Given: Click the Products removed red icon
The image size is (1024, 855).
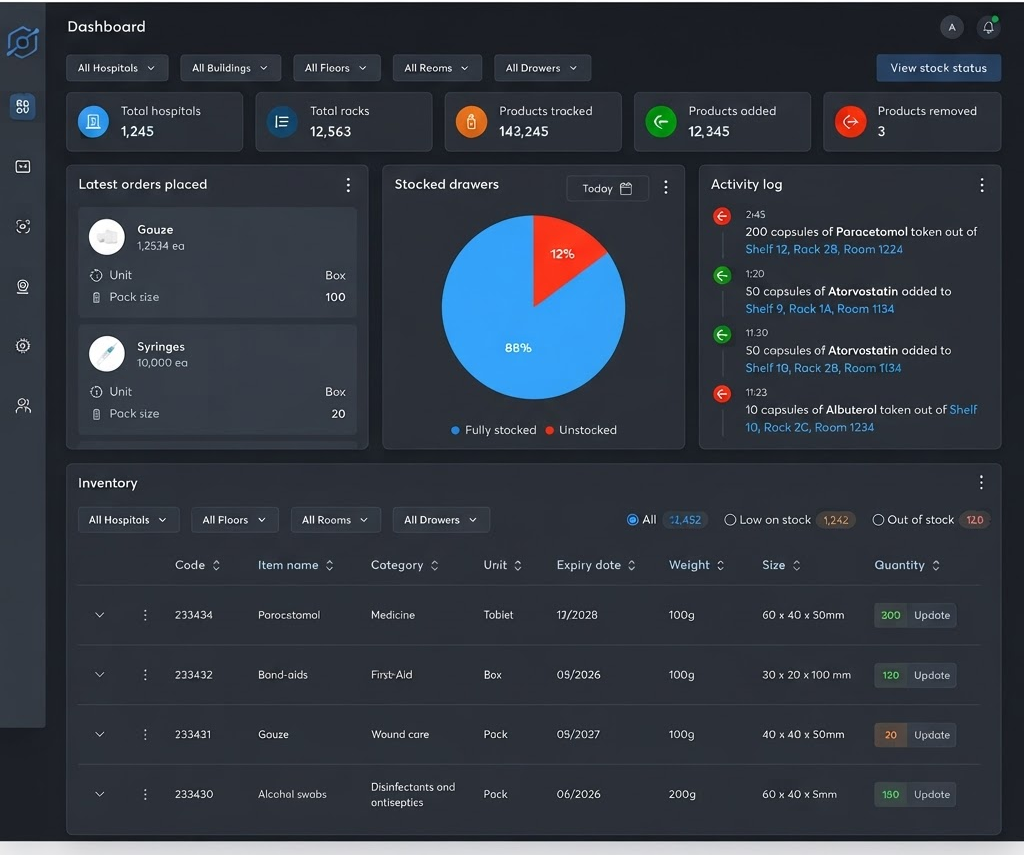Looking at the screenshot, I should [850, 121].
